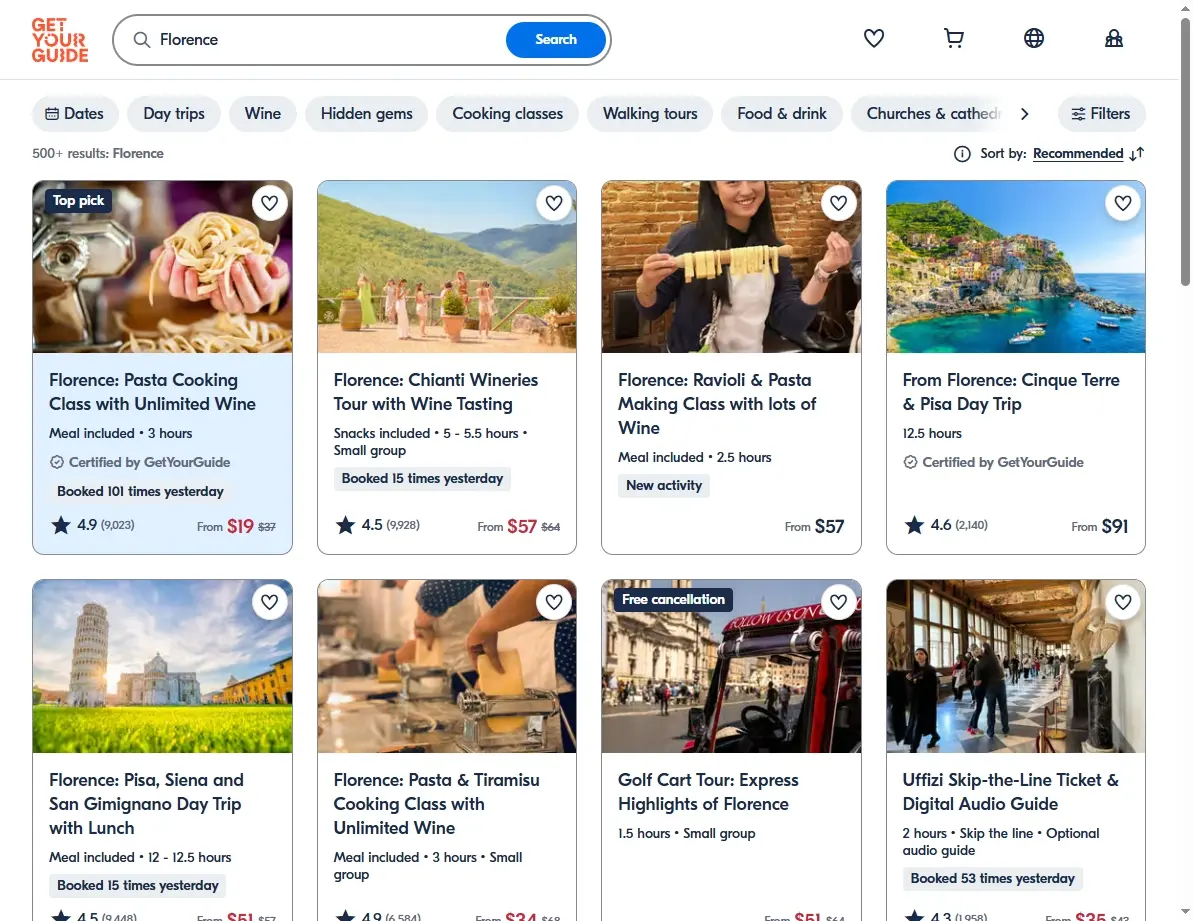Save Pisa, Siena and San Gimignano trip to wishlist
The height and width of the screenshot is (921, 1193).
(x=269, y=602)
